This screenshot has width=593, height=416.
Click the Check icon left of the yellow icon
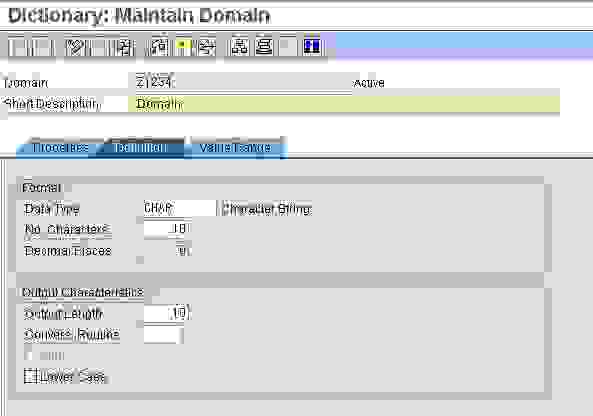(x=158, y=47)
